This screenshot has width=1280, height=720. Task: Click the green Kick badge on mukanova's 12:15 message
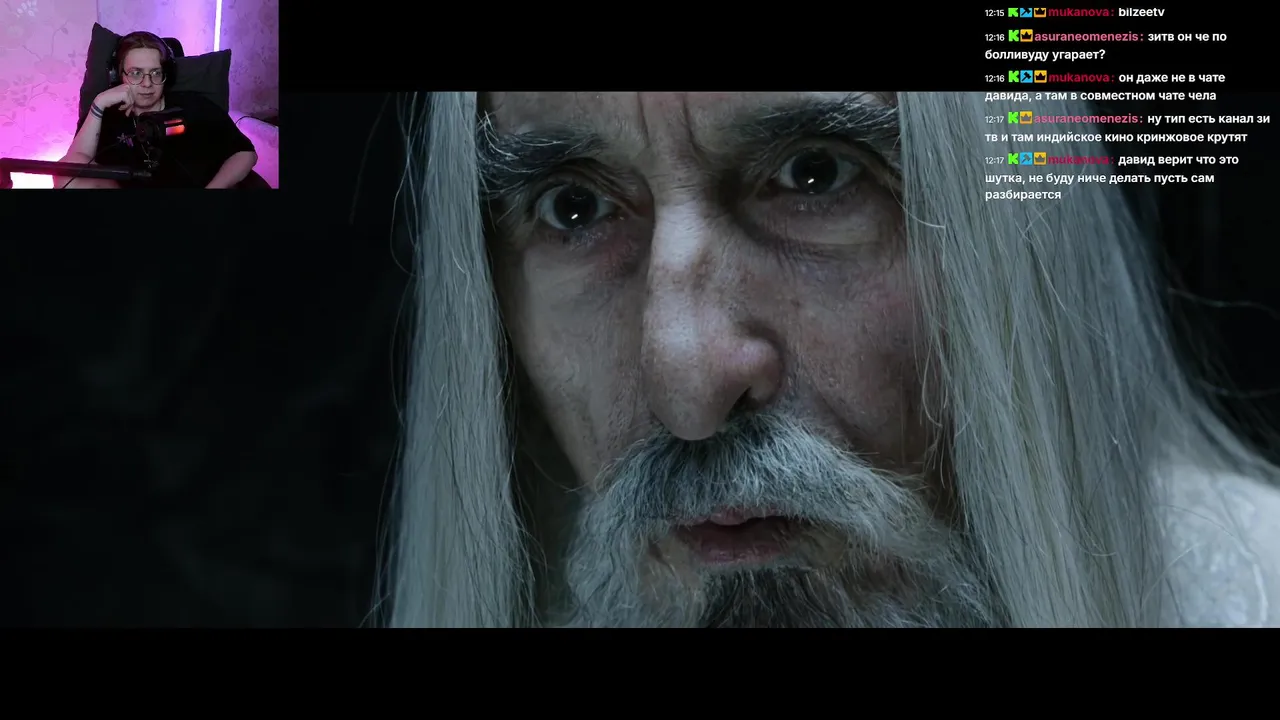pyautogui.click(x=1013, y=12)
